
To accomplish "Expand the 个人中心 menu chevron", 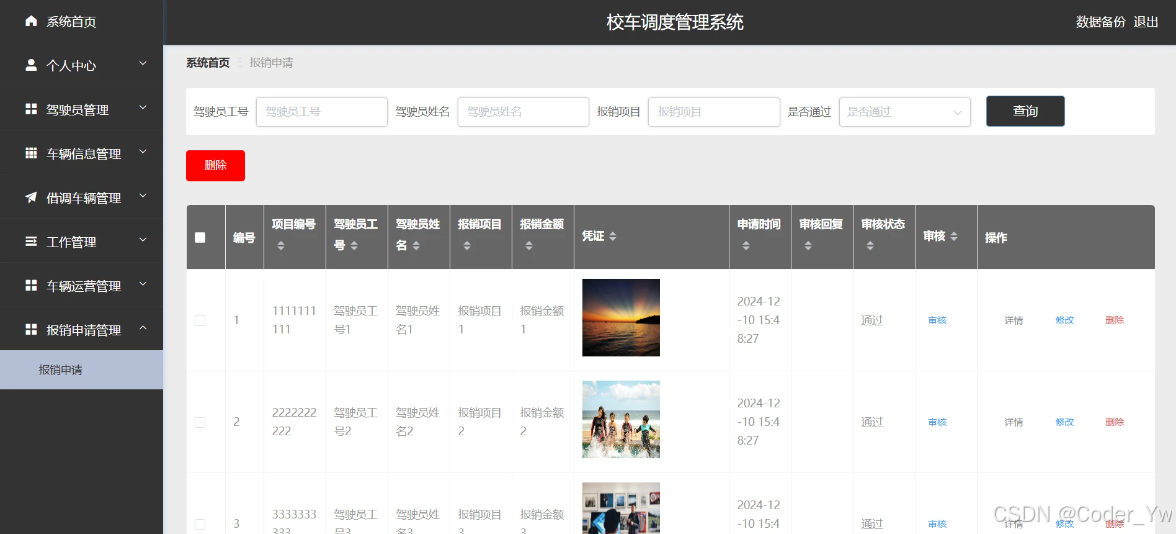I will [x=143, y=64].
